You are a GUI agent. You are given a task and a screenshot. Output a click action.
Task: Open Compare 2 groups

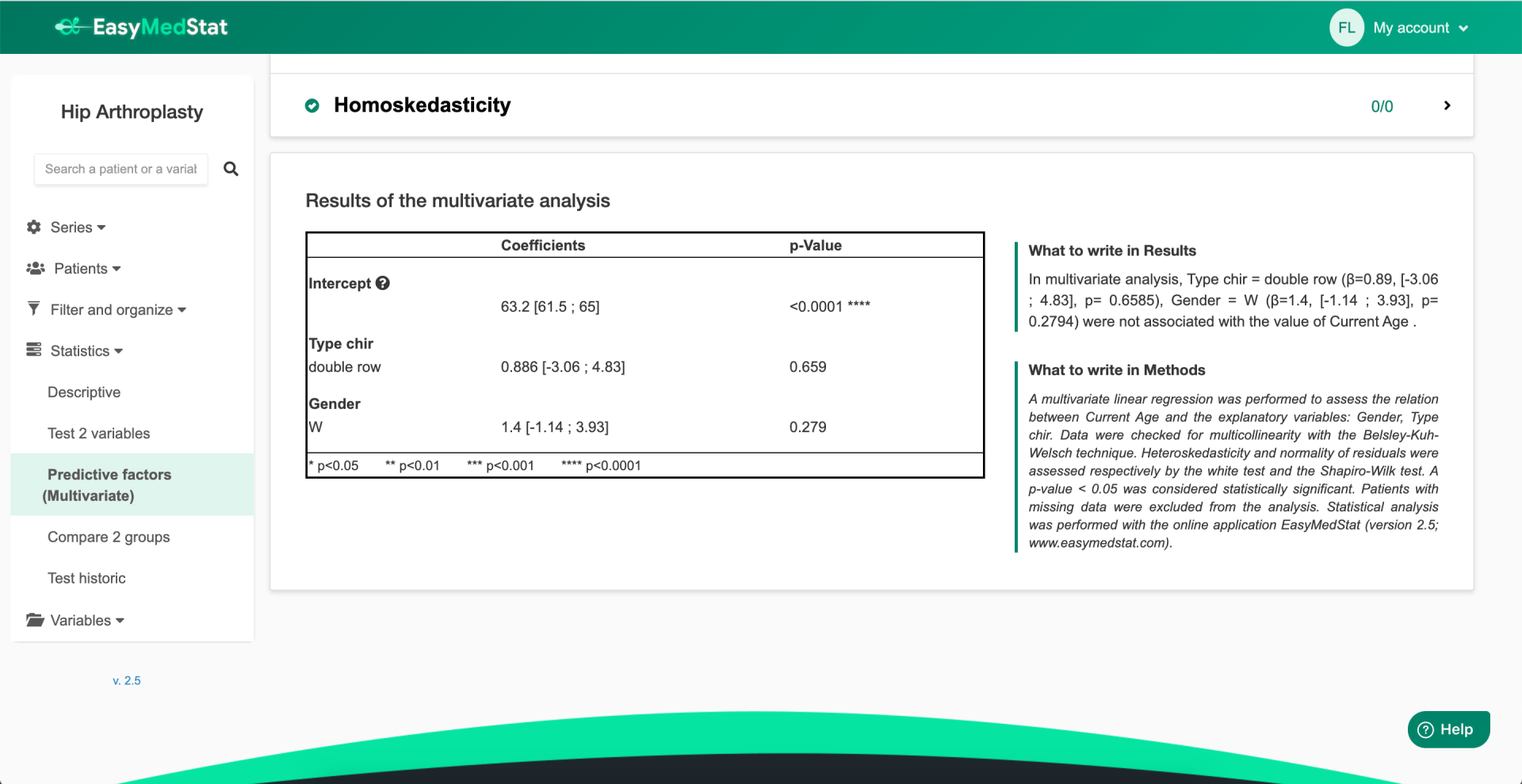[109, 537]
